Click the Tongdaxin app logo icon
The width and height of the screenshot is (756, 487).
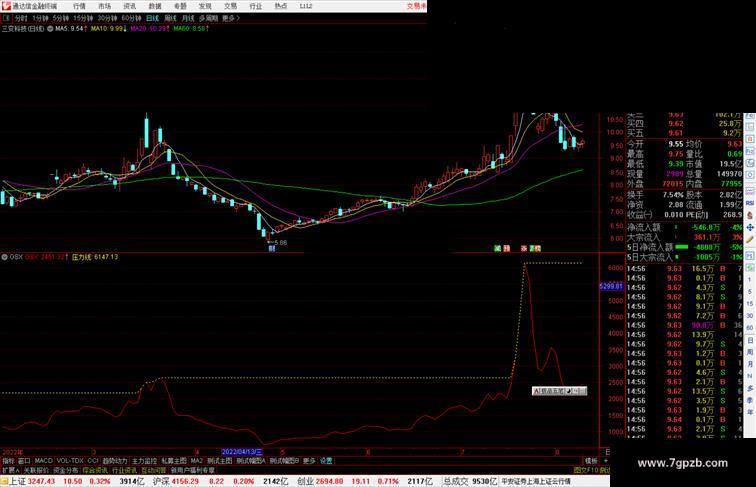[x=6, y=6]
